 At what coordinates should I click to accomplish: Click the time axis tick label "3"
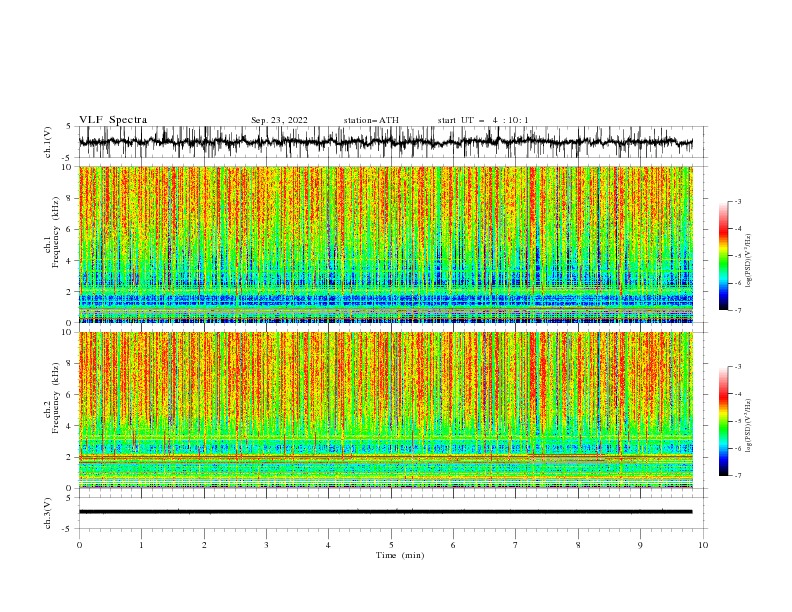point(266,545)
